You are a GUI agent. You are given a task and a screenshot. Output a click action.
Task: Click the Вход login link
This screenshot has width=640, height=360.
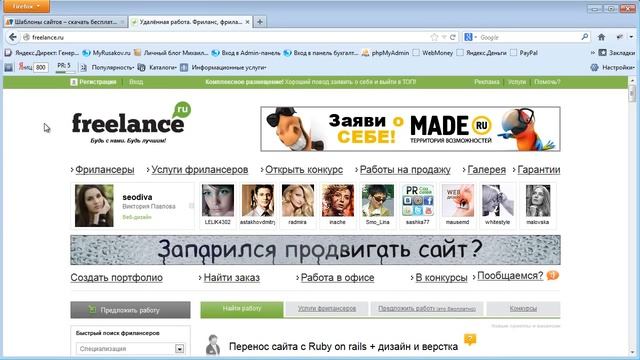pos(136,82)
